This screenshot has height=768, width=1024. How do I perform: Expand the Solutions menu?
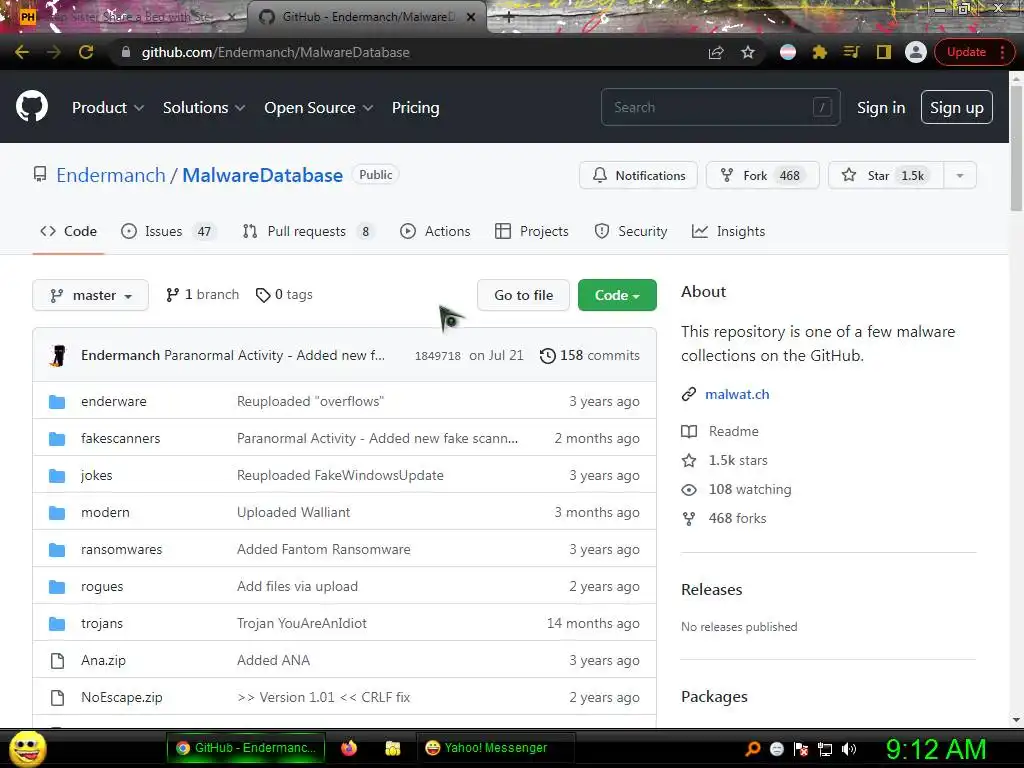tap(204, 108)
